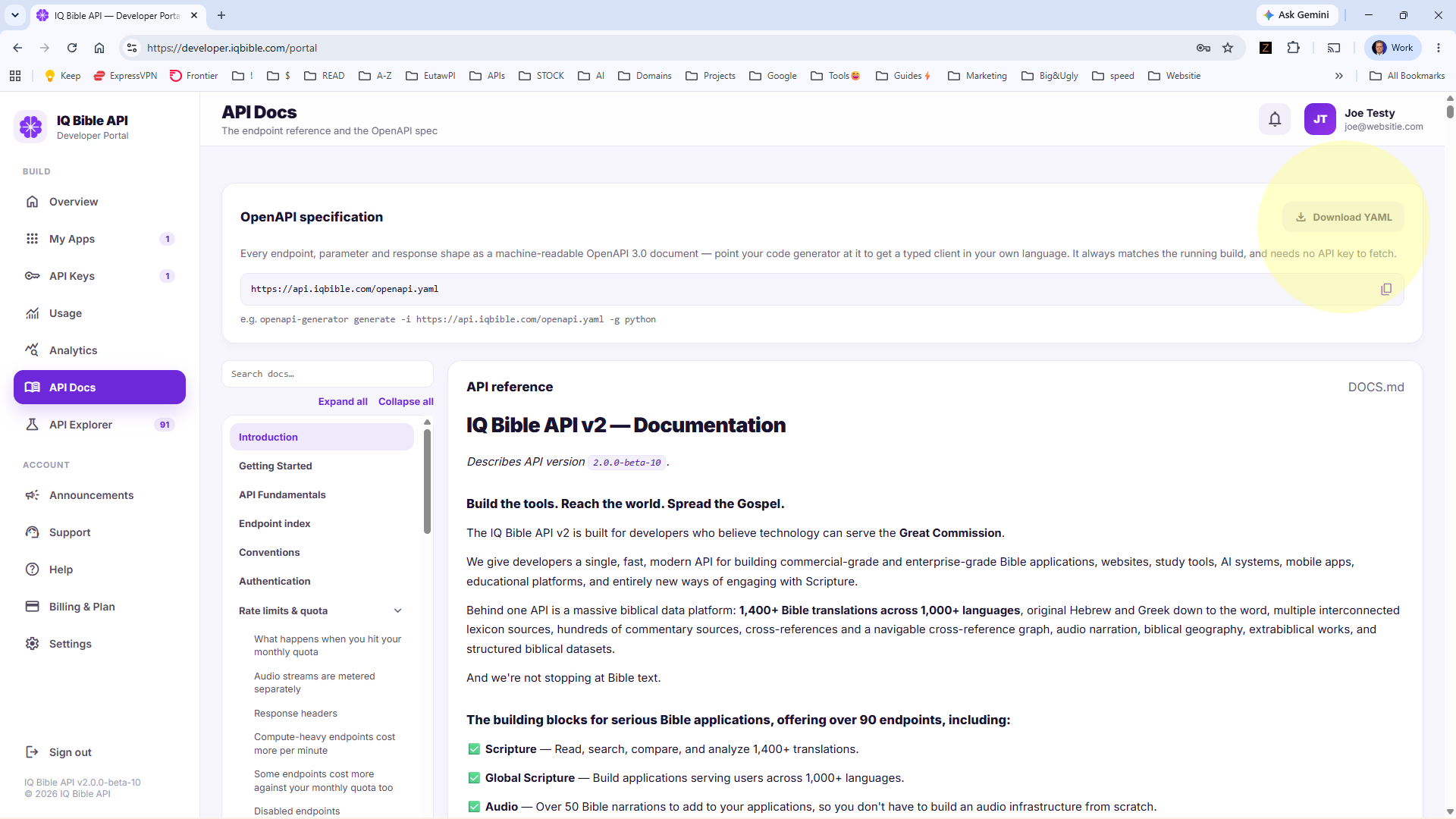Viewport: 1456px width, 819px height.
Task: Open API Fundamentals section
Action: pos(322,495)
